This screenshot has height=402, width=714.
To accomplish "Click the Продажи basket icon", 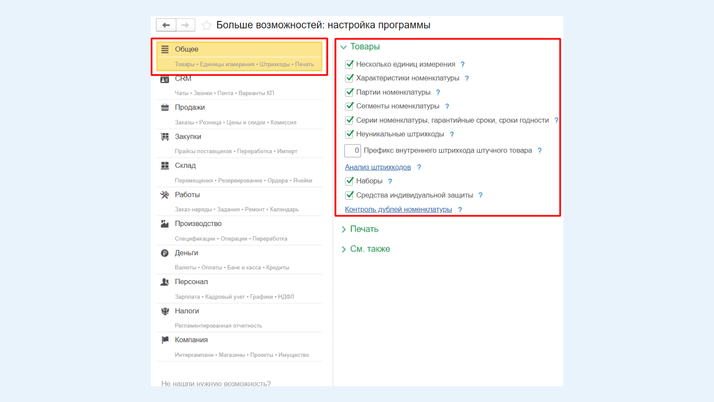I will coord(165,107).
